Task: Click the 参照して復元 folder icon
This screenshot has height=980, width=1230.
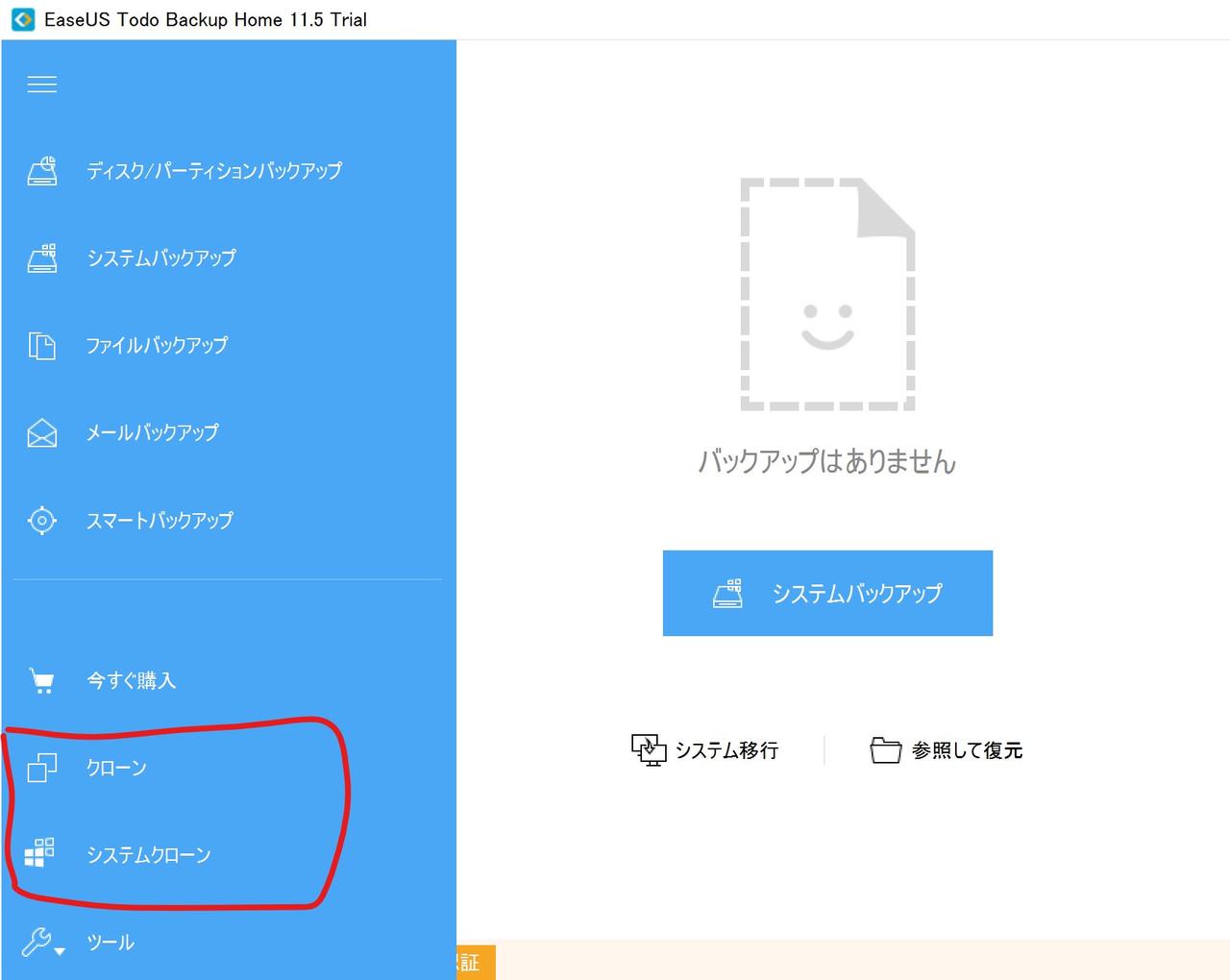Action: (886, 750)
